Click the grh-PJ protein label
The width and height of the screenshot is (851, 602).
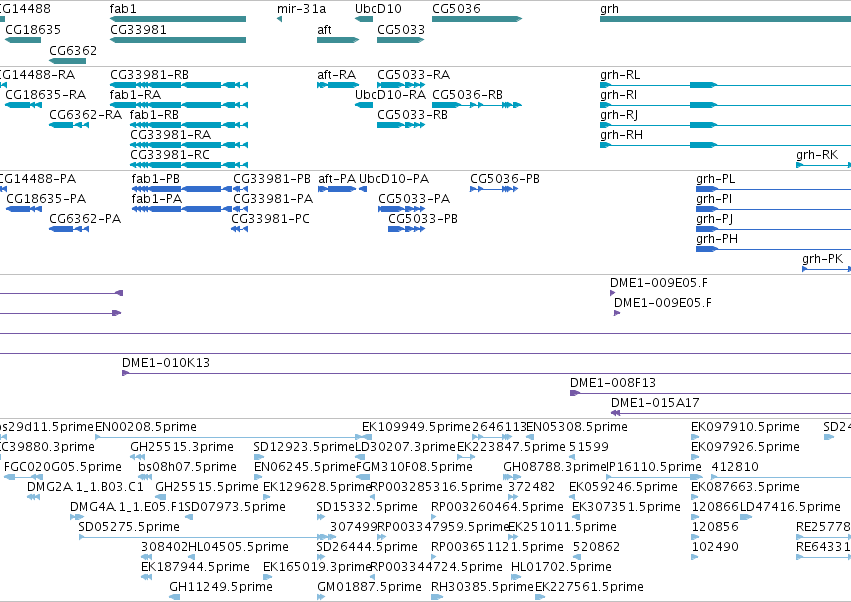click(714, 219)
